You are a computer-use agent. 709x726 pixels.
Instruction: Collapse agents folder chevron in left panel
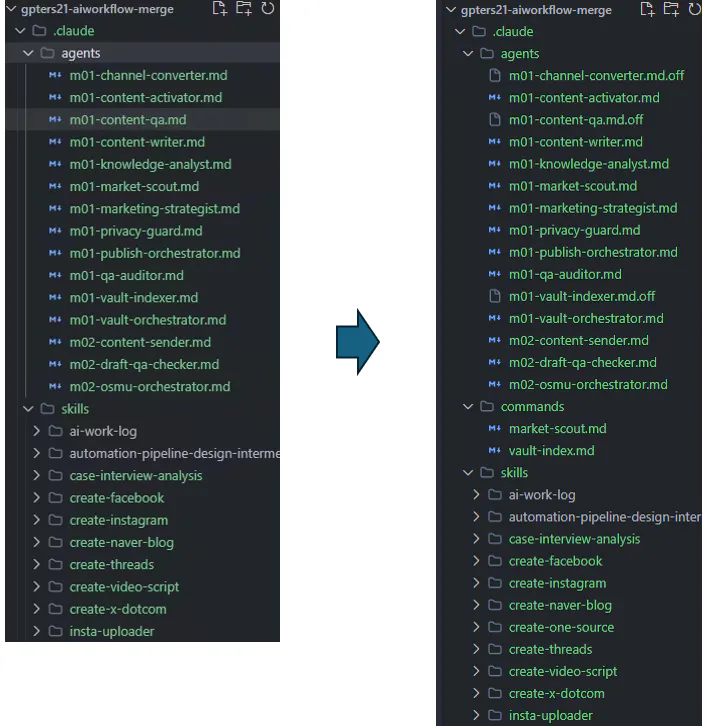coord(28,53)
